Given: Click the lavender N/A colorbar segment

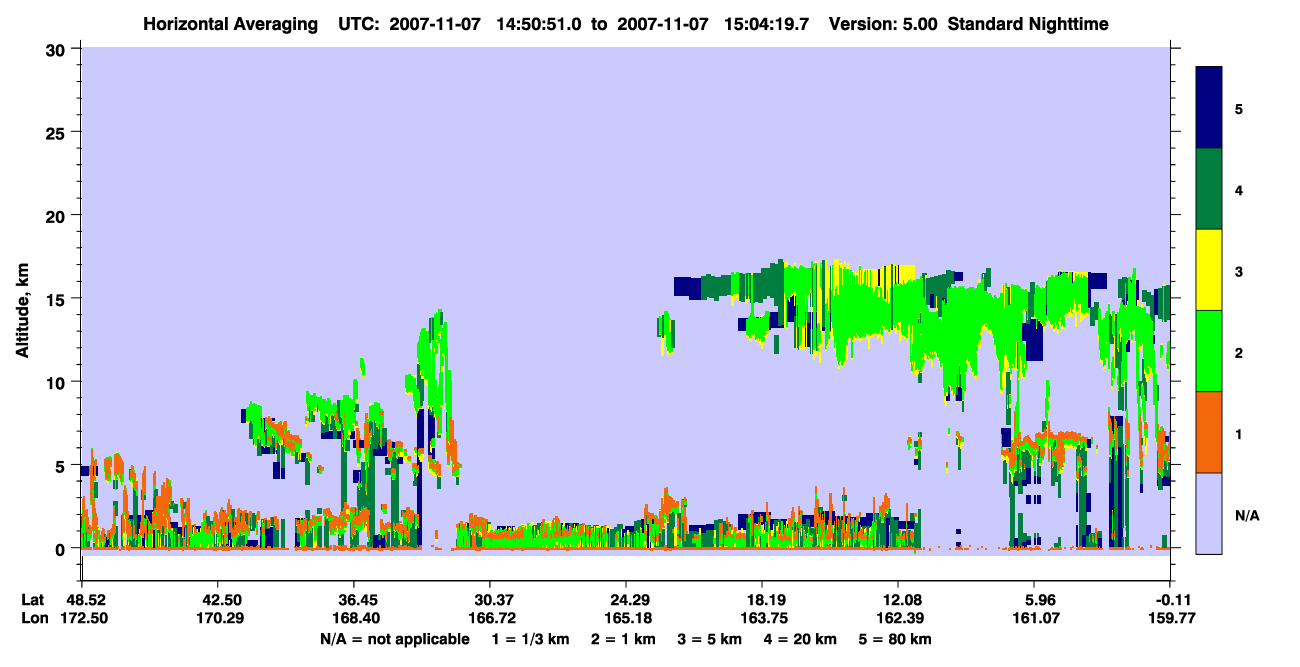Looking at the screenshot, I should click(1209, 513).
